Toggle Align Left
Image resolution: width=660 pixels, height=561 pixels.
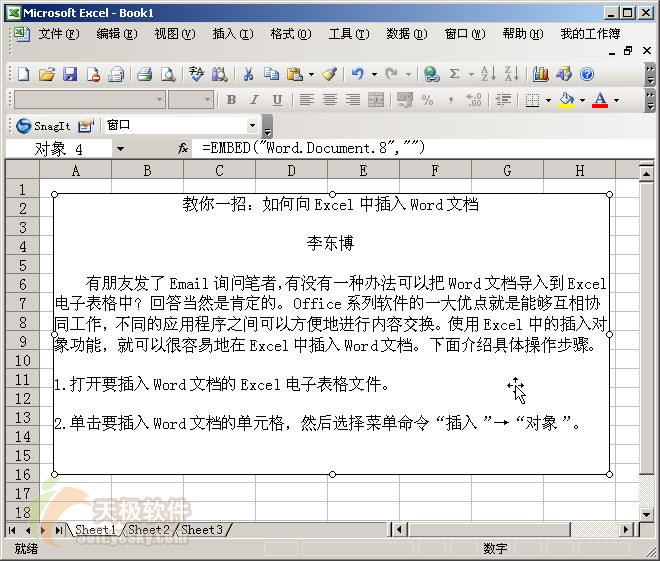pos(306,100)
